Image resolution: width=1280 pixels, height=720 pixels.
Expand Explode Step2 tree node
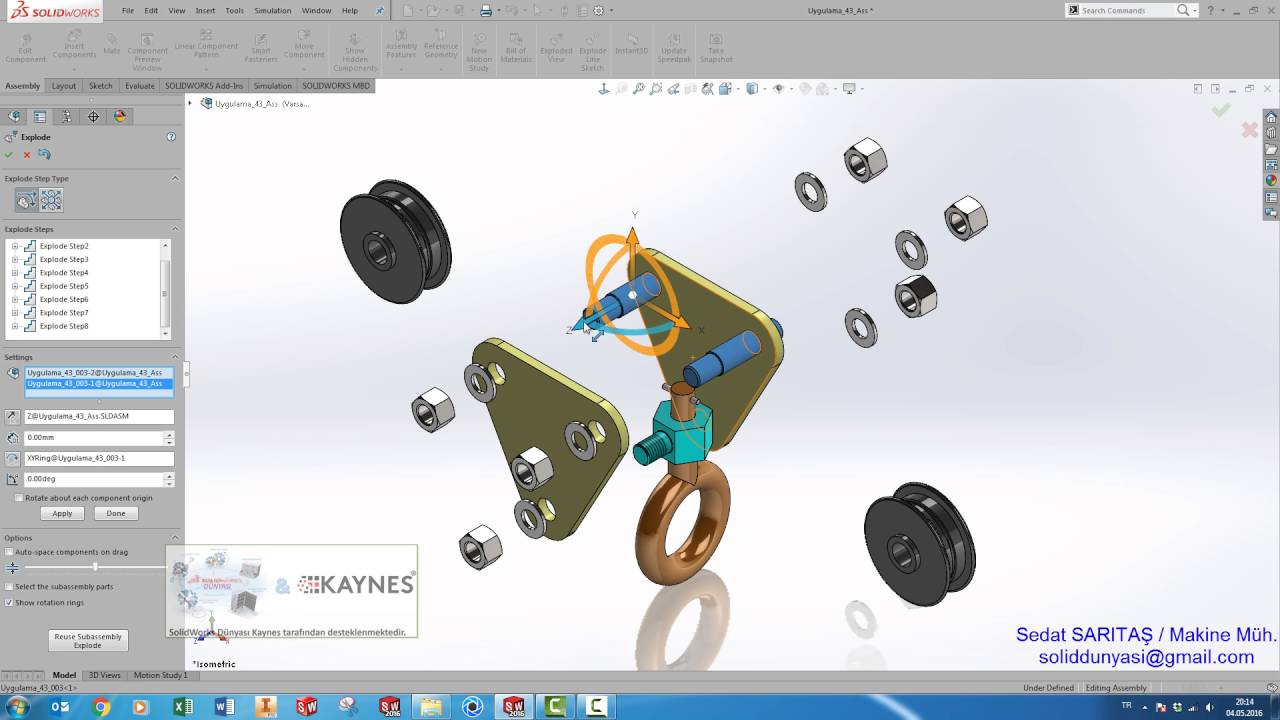click(15, 246)
